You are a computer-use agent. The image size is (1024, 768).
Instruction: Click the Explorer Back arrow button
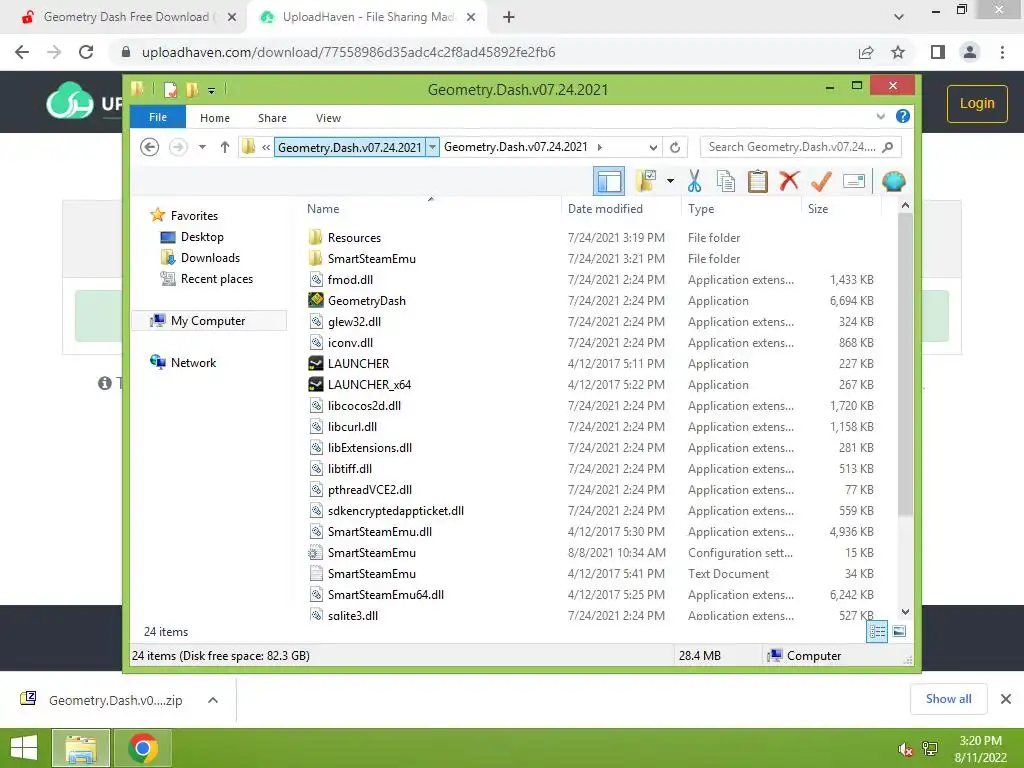click(150, 147)
